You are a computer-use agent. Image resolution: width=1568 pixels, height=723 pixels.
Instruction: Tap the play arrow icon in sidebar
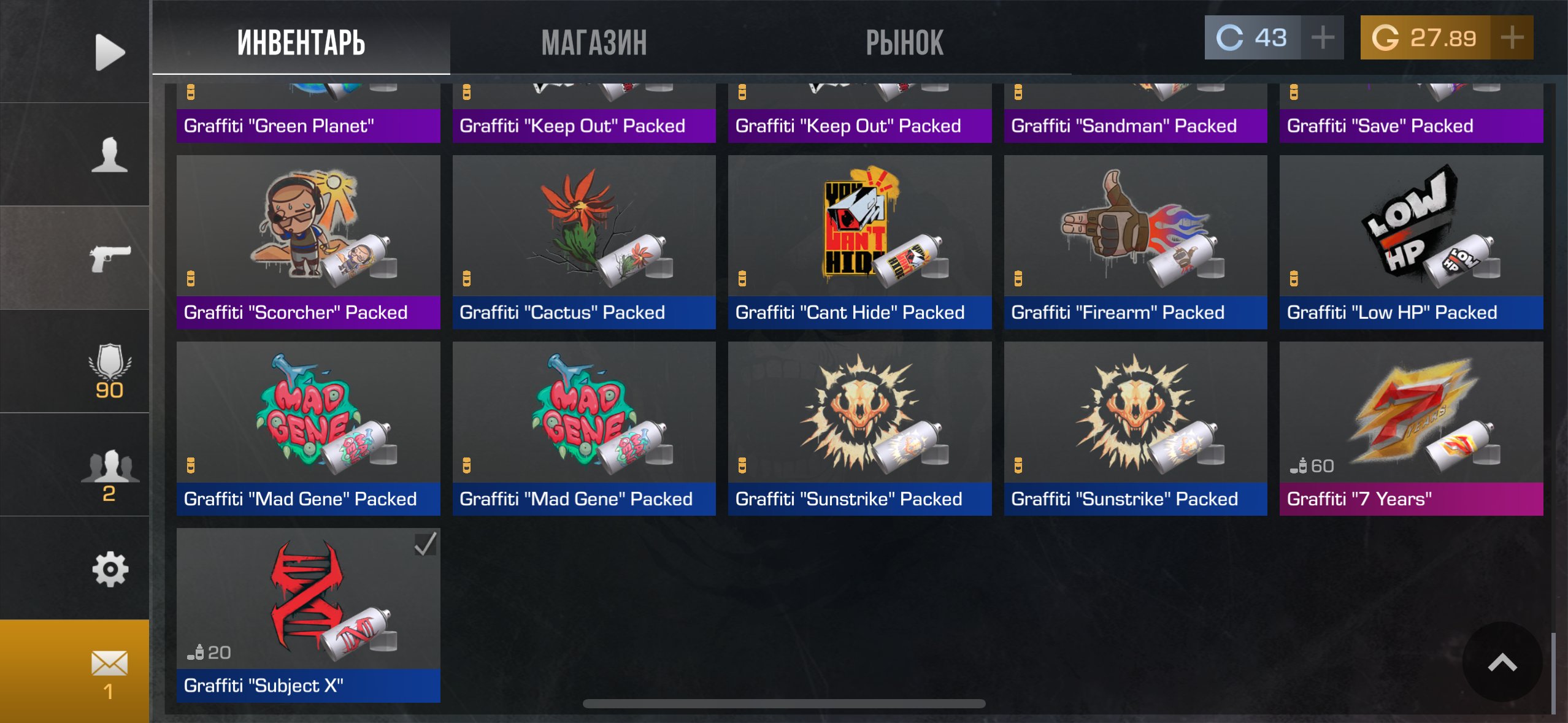coord(110,53)
